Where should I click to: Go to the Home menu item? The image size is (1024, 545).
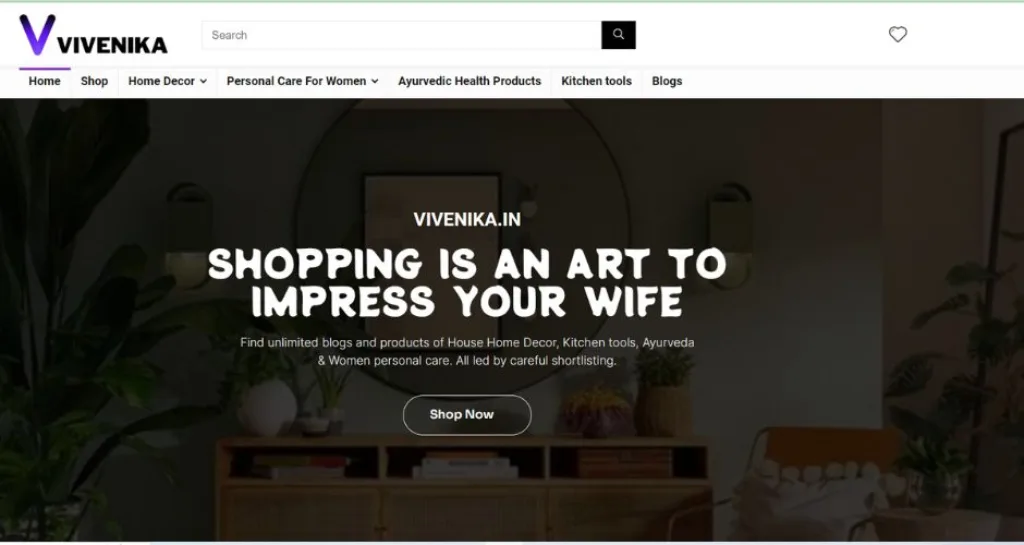44,81
